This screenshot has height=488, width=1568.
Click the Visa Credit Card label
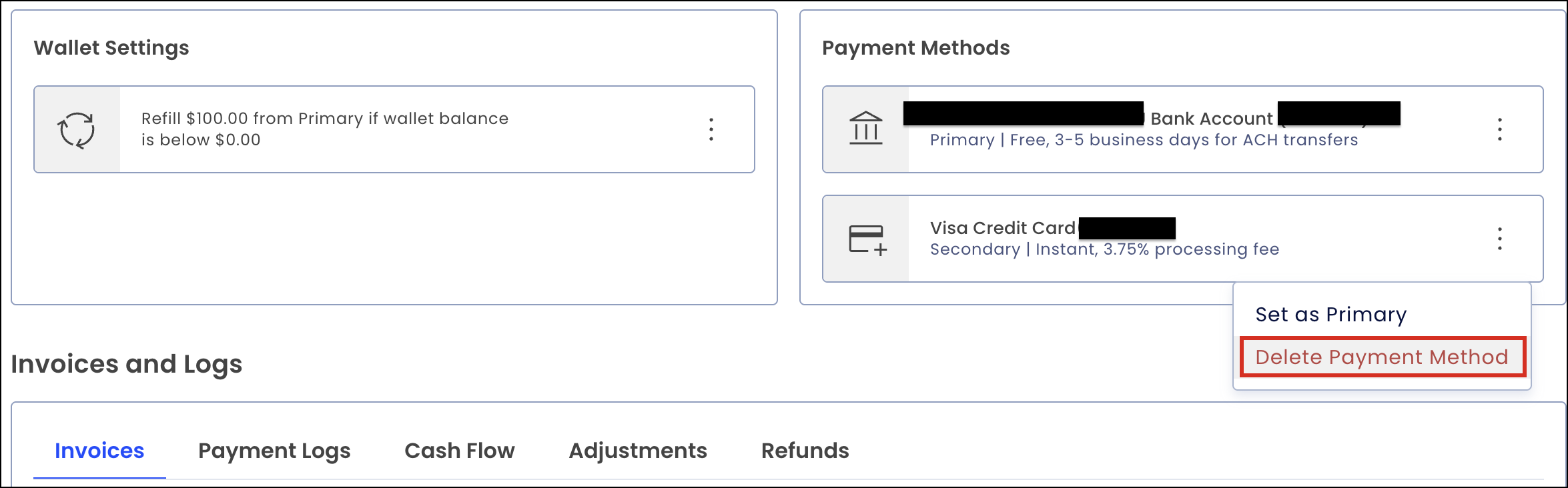1002,228
